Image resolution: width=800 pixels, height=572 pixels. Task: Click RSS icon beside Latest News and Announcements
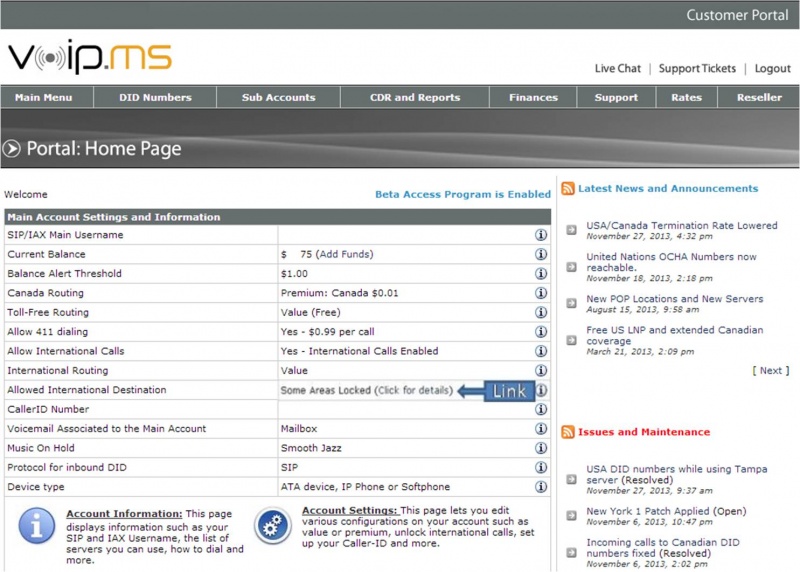(568, 188)
